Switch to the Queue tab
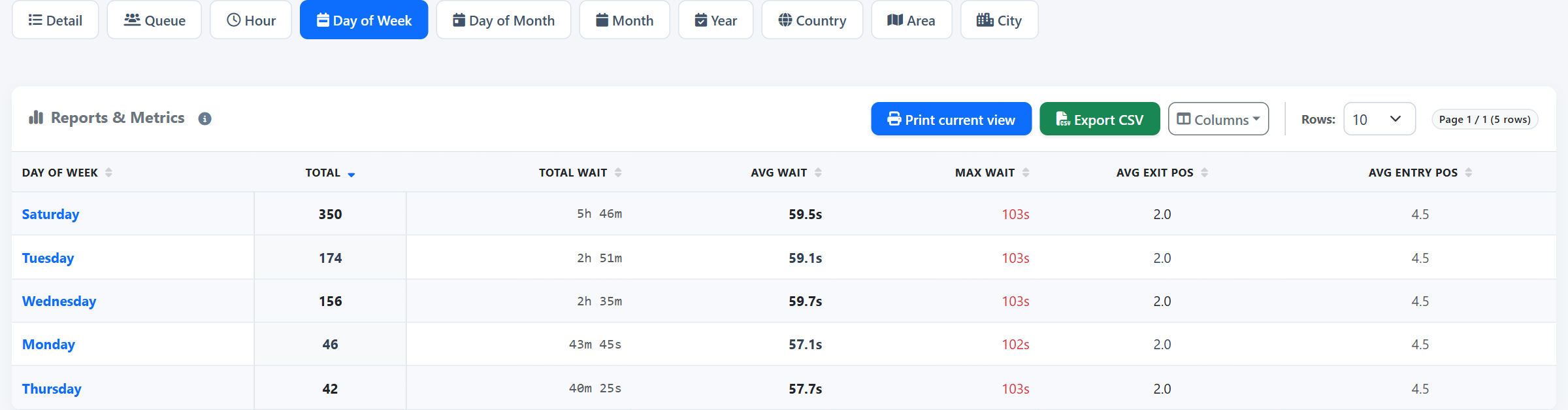 tap(154, 20)
